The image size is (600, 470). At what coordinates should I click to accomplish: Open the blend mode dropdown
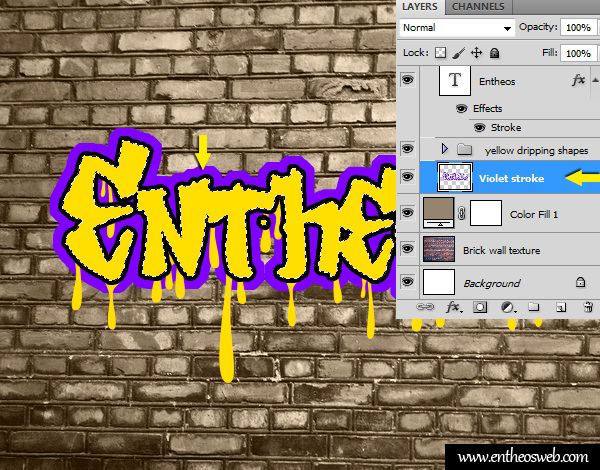pos(457,28)
